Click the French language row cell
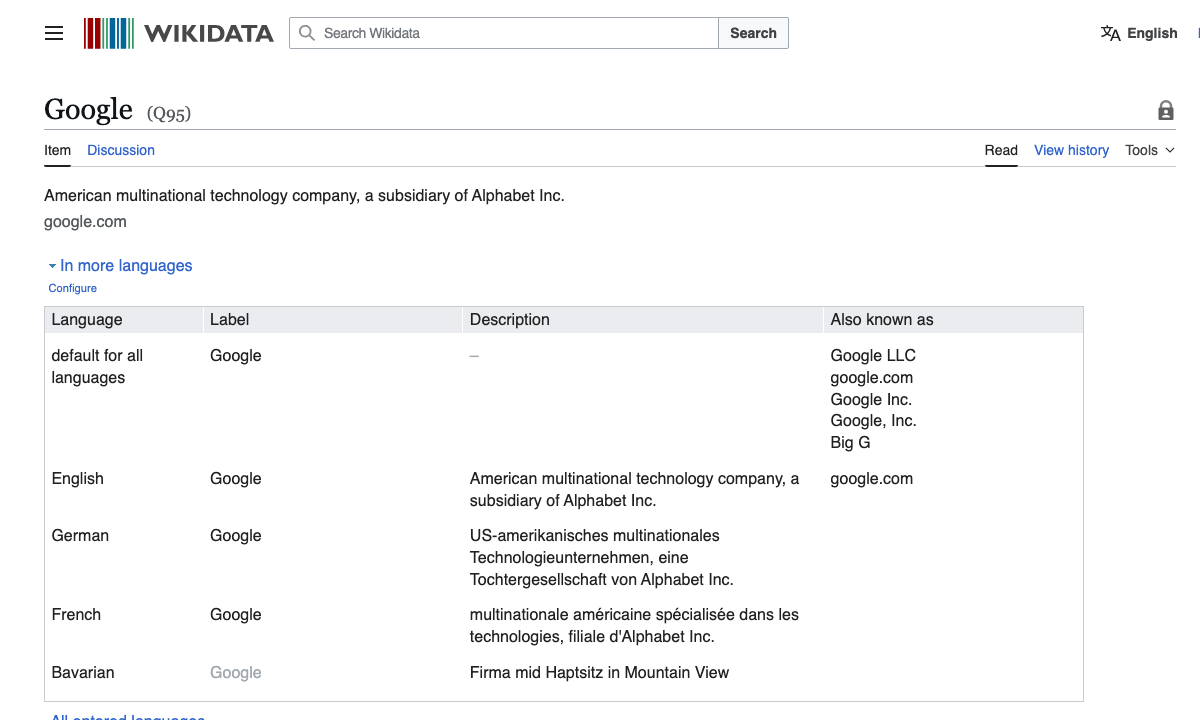Screen dimensions: 1200x720 (x=76, y=615)
